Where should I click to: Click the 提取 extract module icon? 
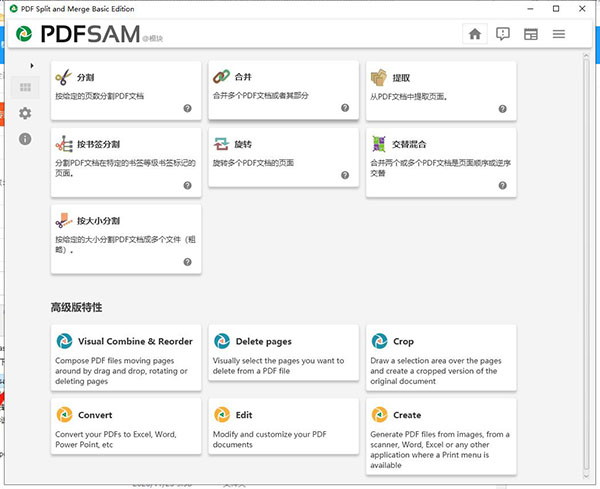[x=379, y=78]
